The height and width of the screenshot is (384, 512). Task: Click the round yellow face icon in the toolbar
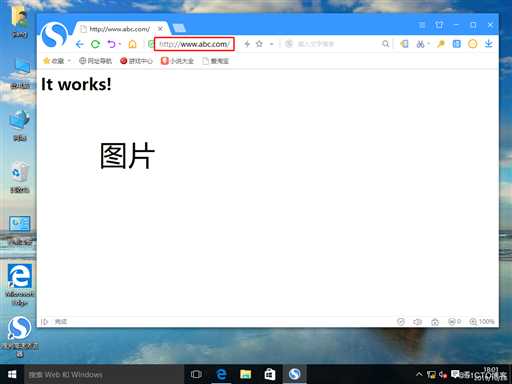(x=473, y=44)
